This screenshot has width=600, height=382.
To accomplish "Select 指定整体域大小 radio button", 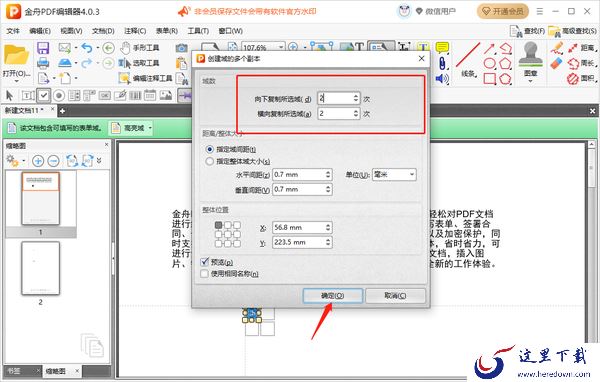I will (209, 161).
